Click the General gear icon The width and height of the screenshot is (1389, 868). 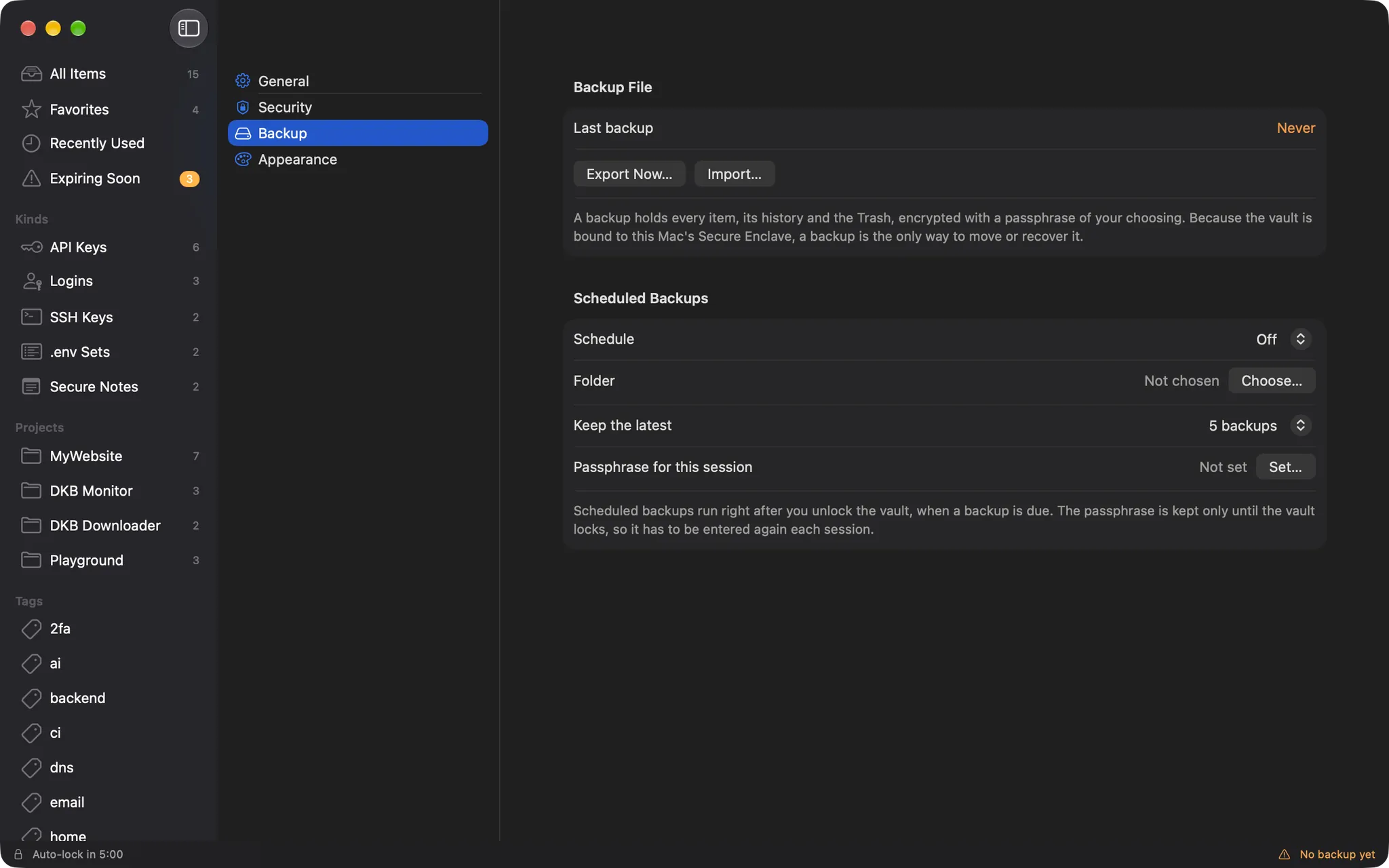[x=243, y=81]
